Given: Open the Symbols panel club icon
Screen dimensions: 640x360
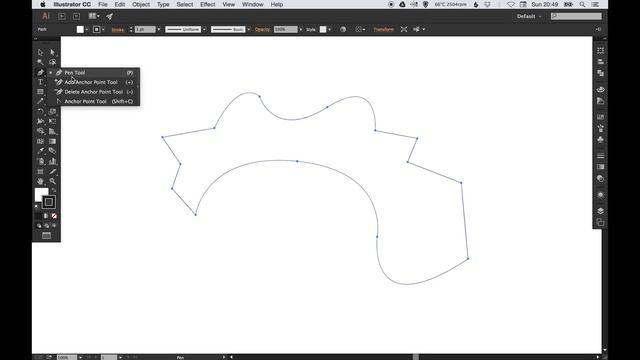Looking at the screenshot, I should (x=600, y=140).
